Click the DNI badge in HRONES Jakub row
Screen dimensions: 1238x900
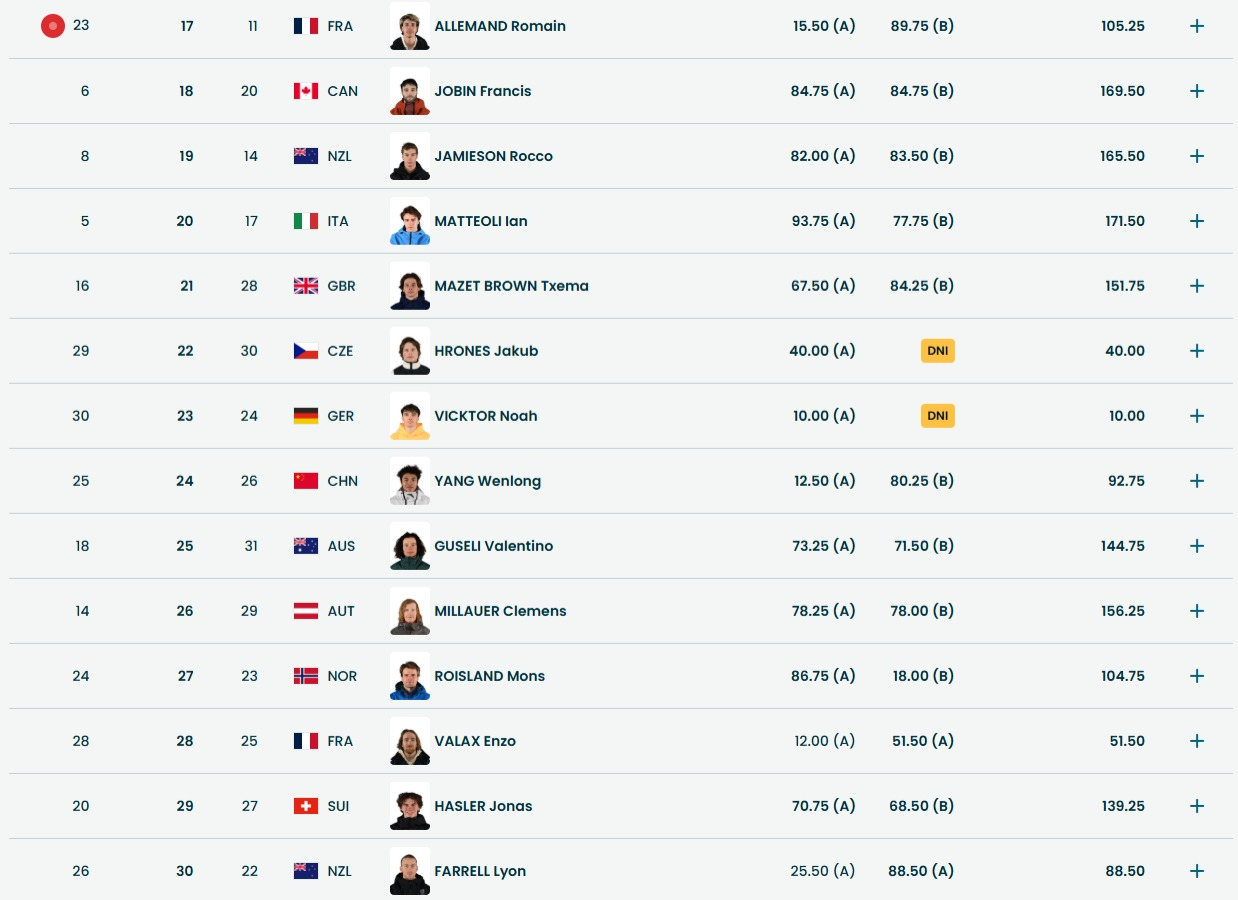click(937, 351)
